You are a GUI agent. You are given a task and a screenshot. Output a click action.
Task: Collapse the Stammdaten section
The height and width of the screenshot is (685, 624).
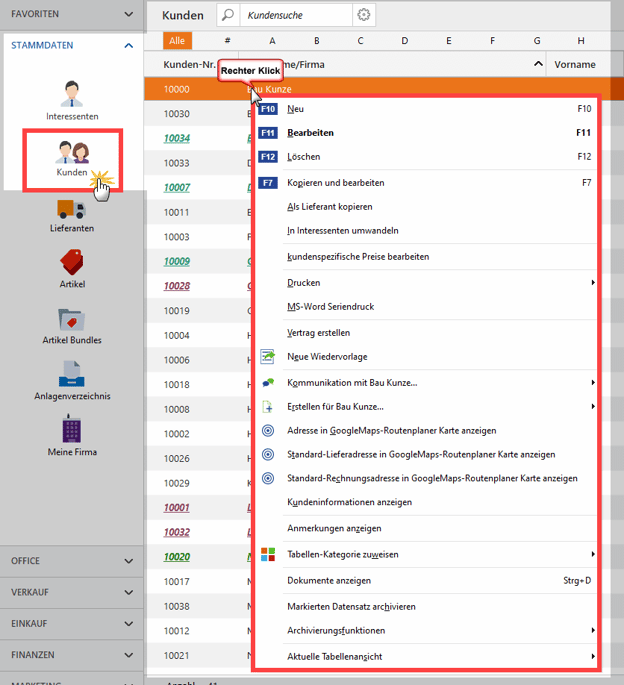click(128, 45)
